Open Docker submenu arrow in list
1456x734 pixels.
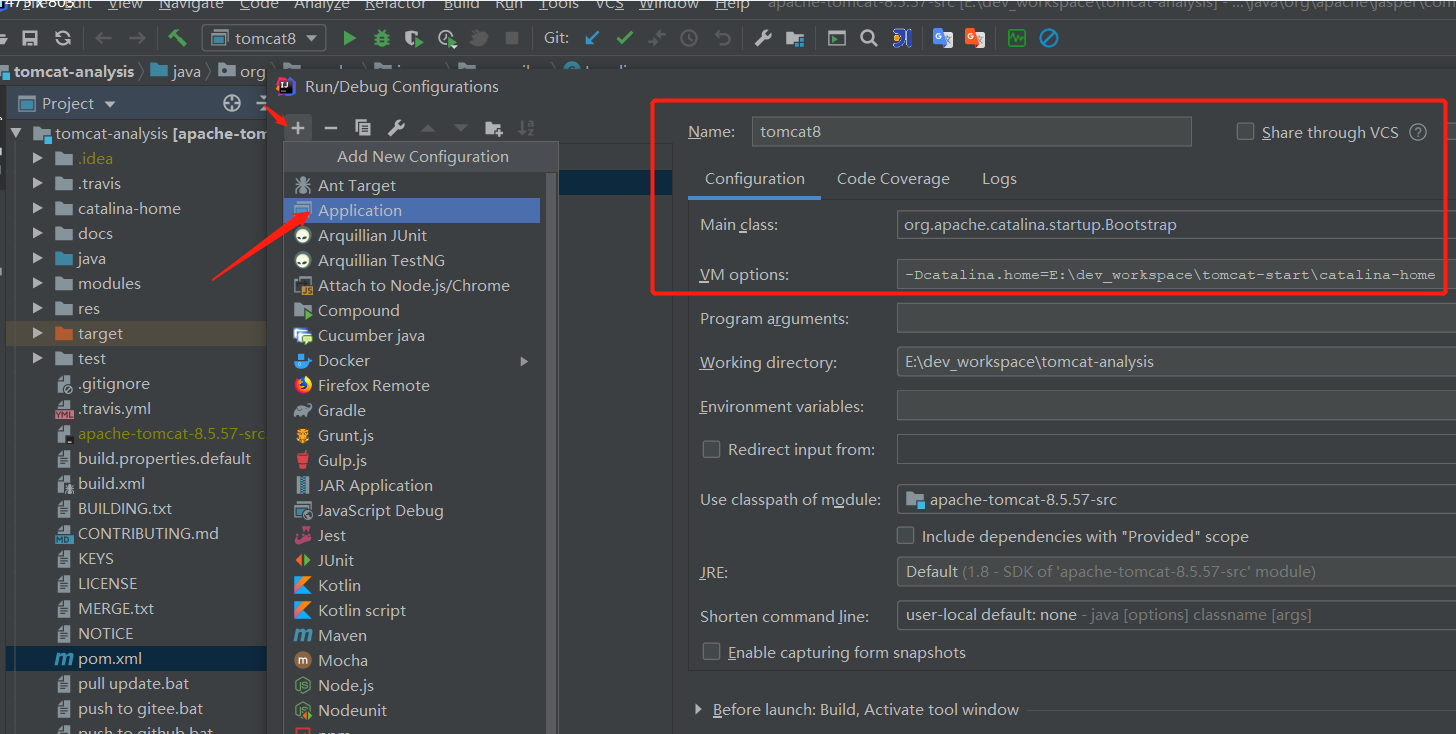524,361
